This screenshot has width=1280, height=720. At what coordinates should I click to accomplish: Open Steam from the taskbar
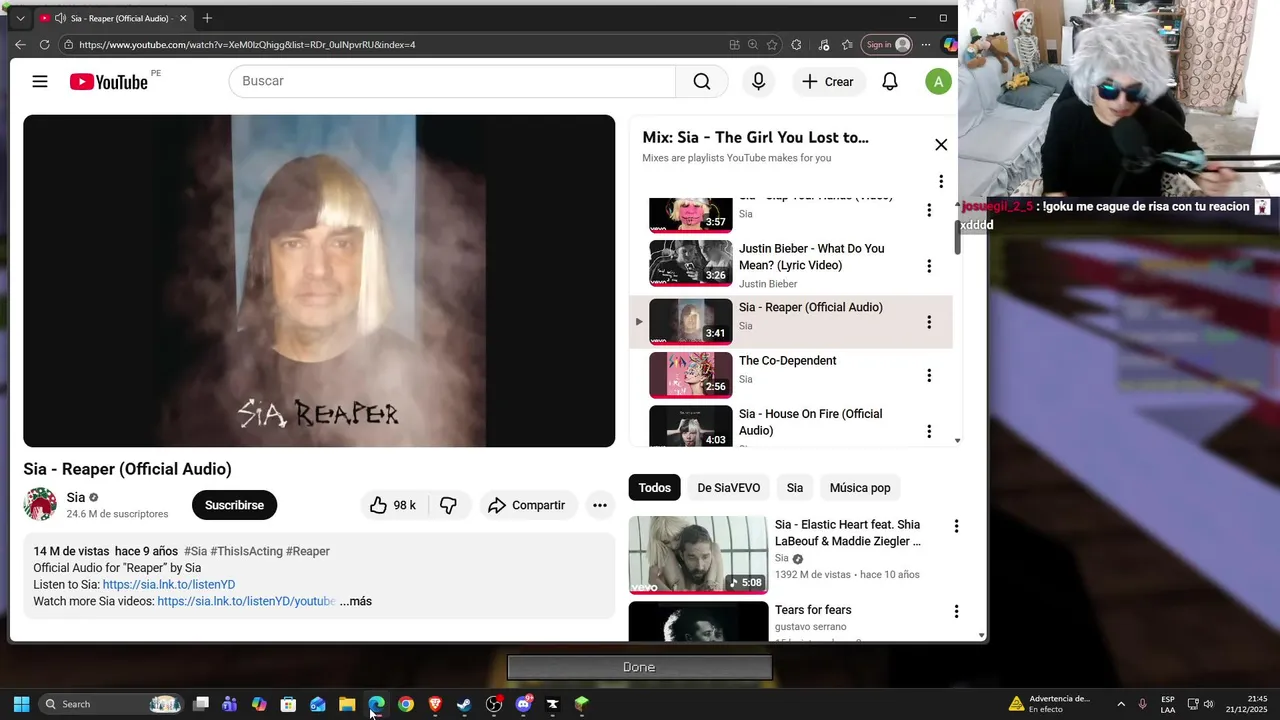[x=464, y=704]
